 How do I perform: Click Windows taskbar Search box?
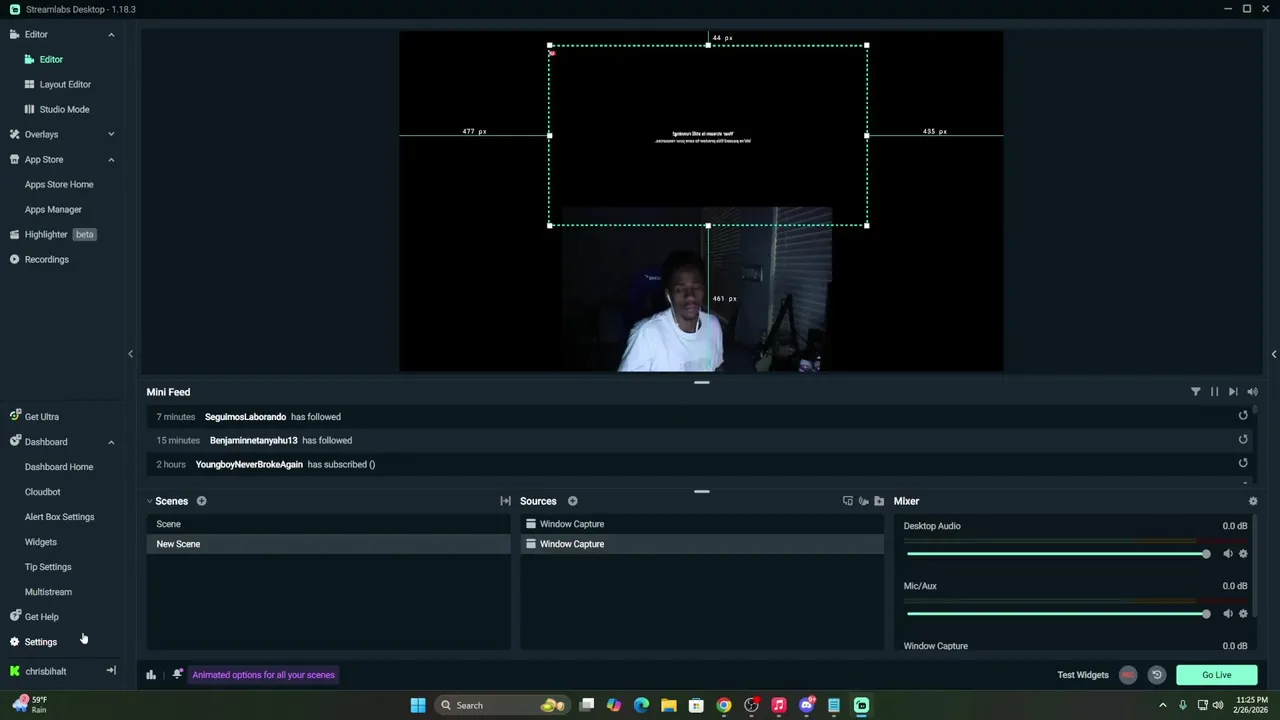(x=501, y=705)
